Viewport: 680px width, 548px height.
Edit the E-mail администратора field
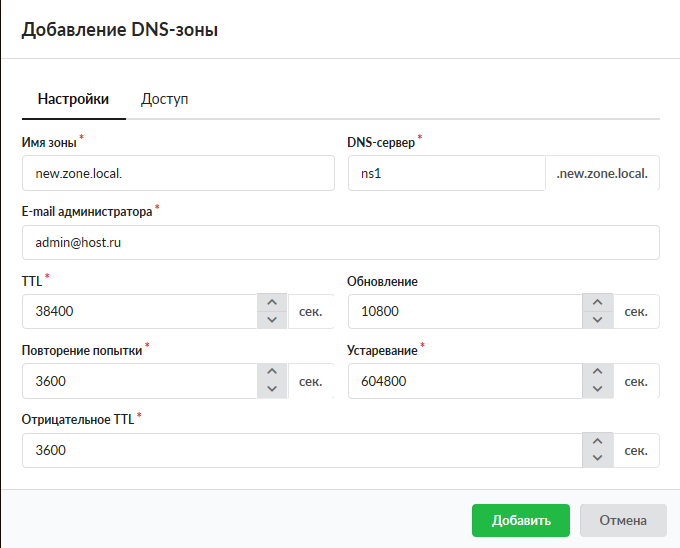coord(340,242)
